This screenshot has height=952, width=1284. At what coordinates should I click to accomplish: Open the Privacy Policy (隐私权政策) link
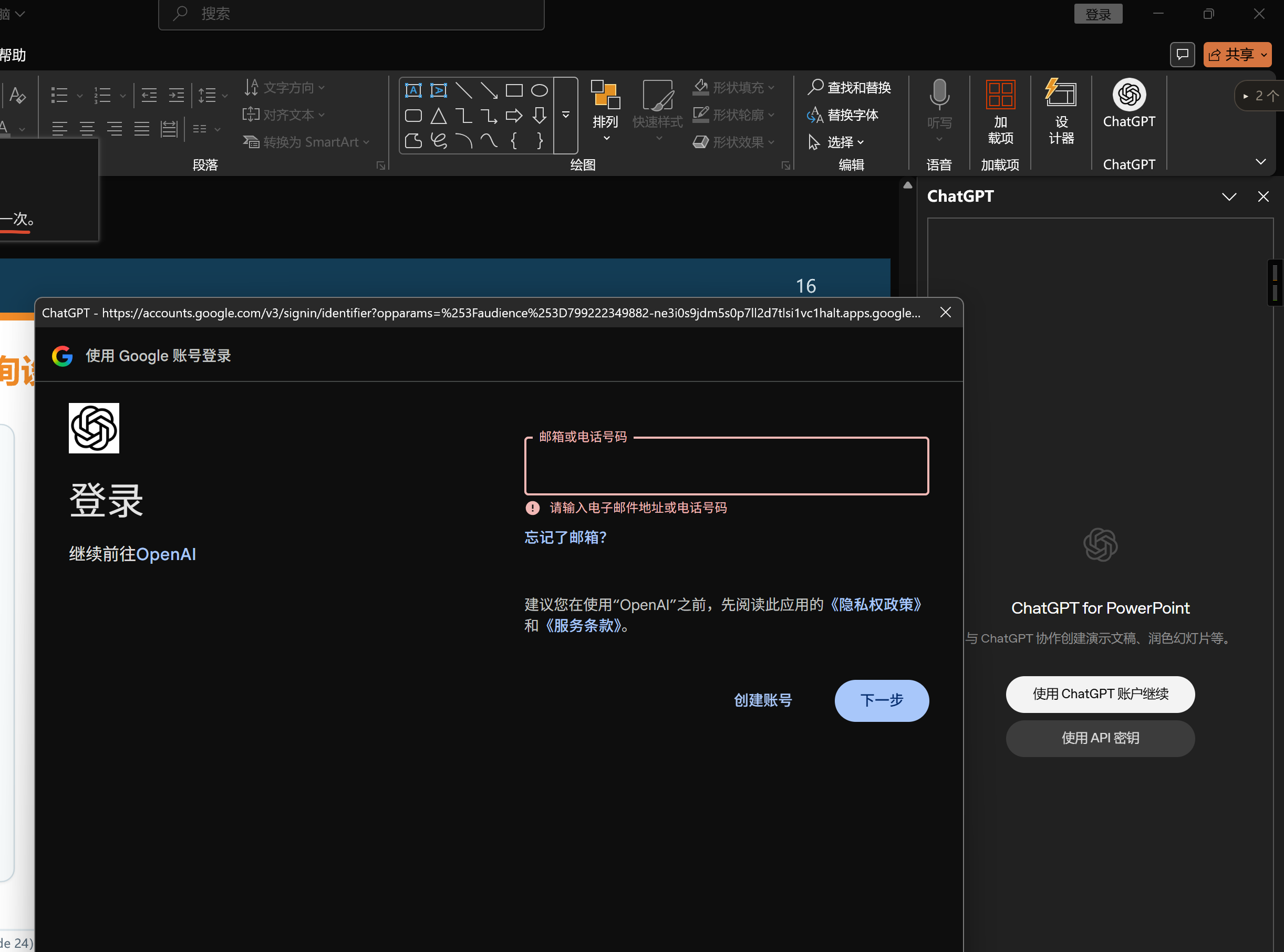(876, 605)
